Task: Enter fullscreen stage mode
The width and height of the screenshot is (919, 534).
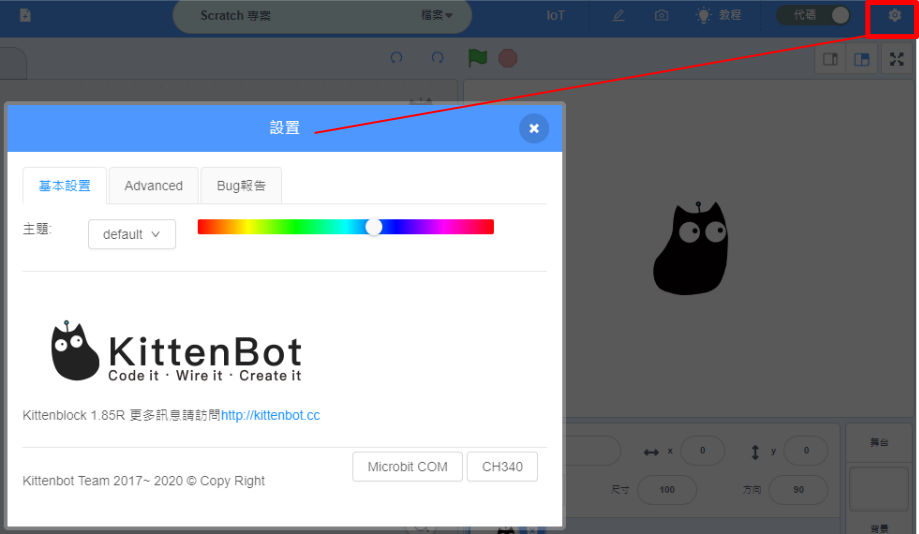Action: (896, 60)
